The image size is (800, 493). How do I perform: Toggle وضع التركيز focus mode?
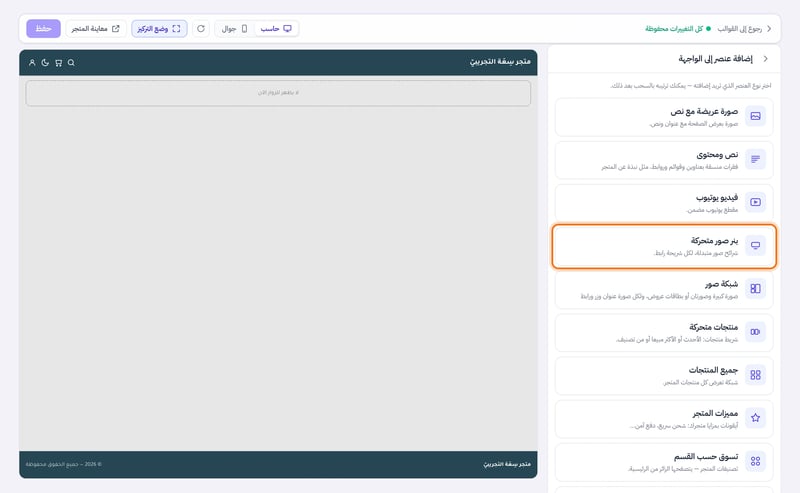[159, 29]
